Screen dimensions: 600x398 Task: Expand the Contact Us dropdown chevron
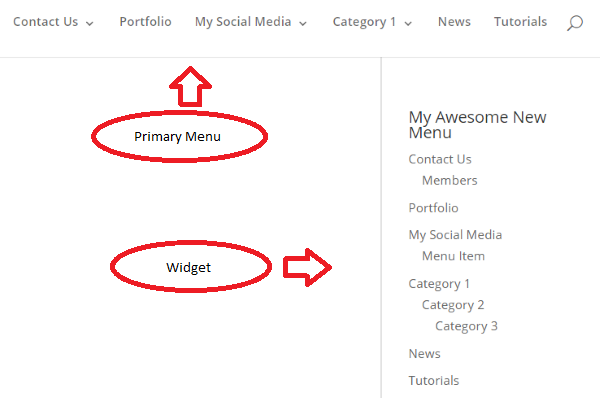pyautogui.click(x=90, y=24)
